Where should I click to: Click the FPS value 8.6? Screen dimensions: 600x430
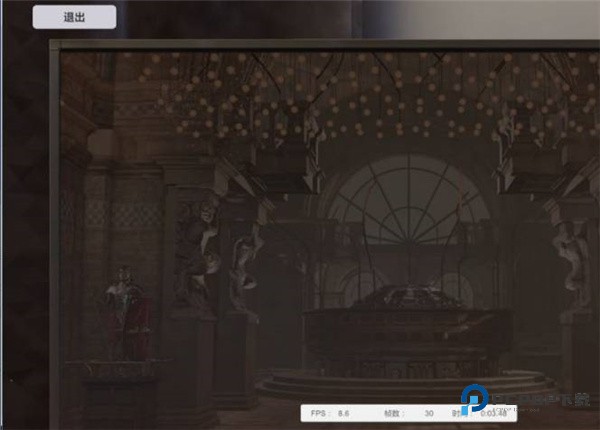[345, 411]
